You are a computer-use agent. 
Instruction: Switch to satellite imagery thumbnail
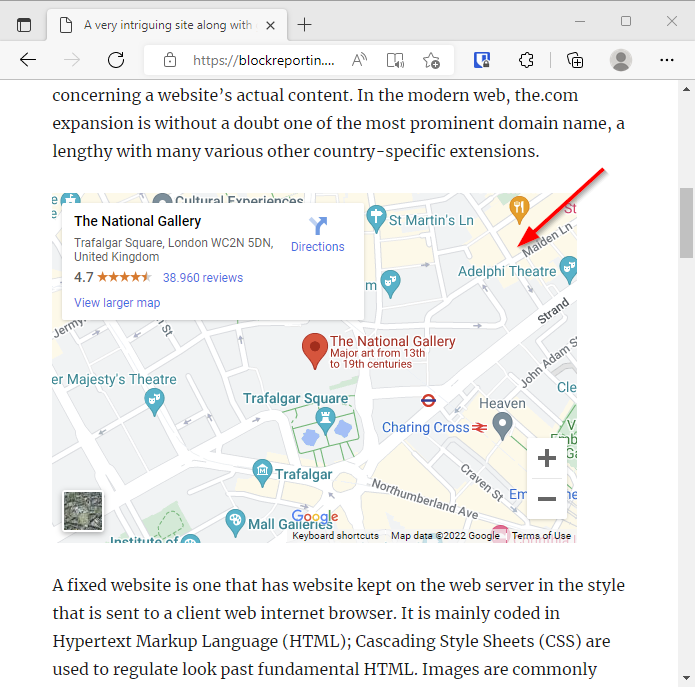pos(83,511)
